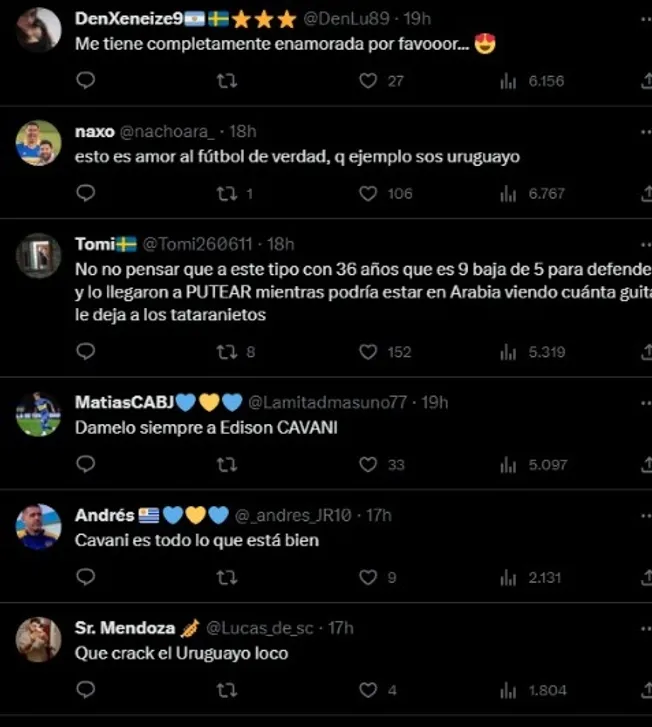652x727 pixels.
Task: Open @Lamitadmasuno77 profile handle link
Action: tap(327, 402)
